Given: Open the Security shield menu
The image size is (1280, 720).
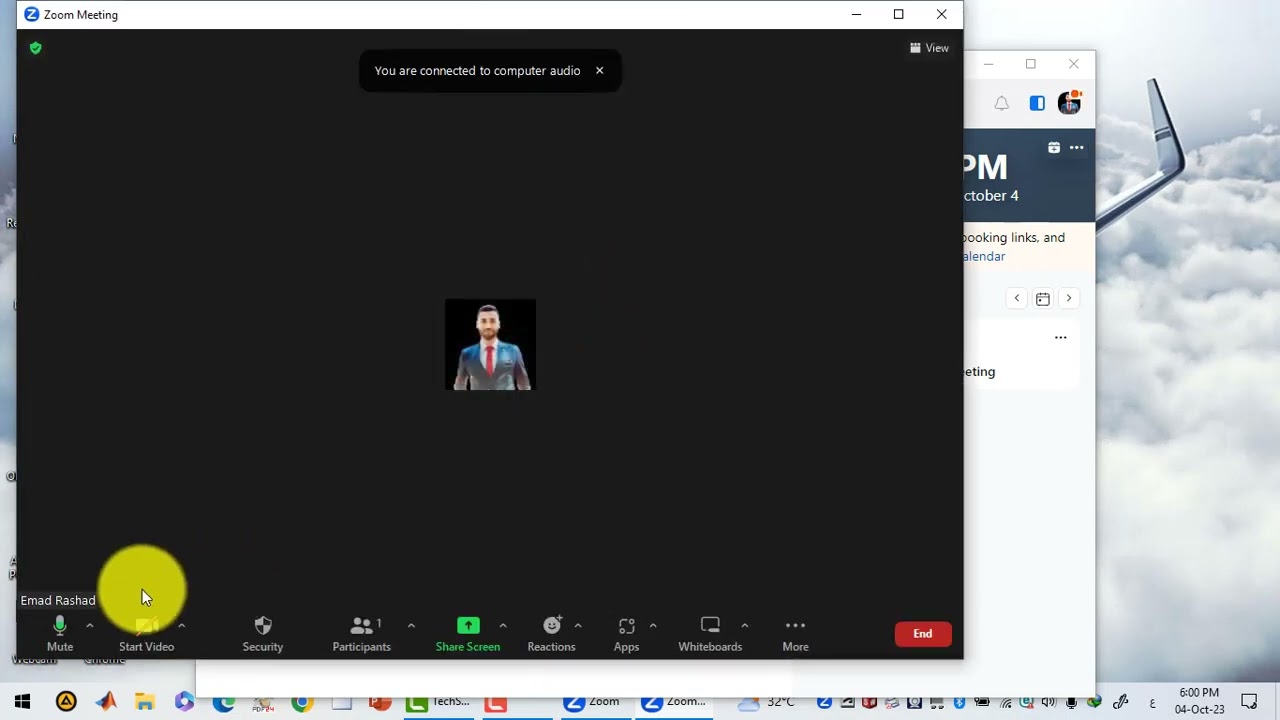Looking at the screenshot, I should click(x=263, y=634).
